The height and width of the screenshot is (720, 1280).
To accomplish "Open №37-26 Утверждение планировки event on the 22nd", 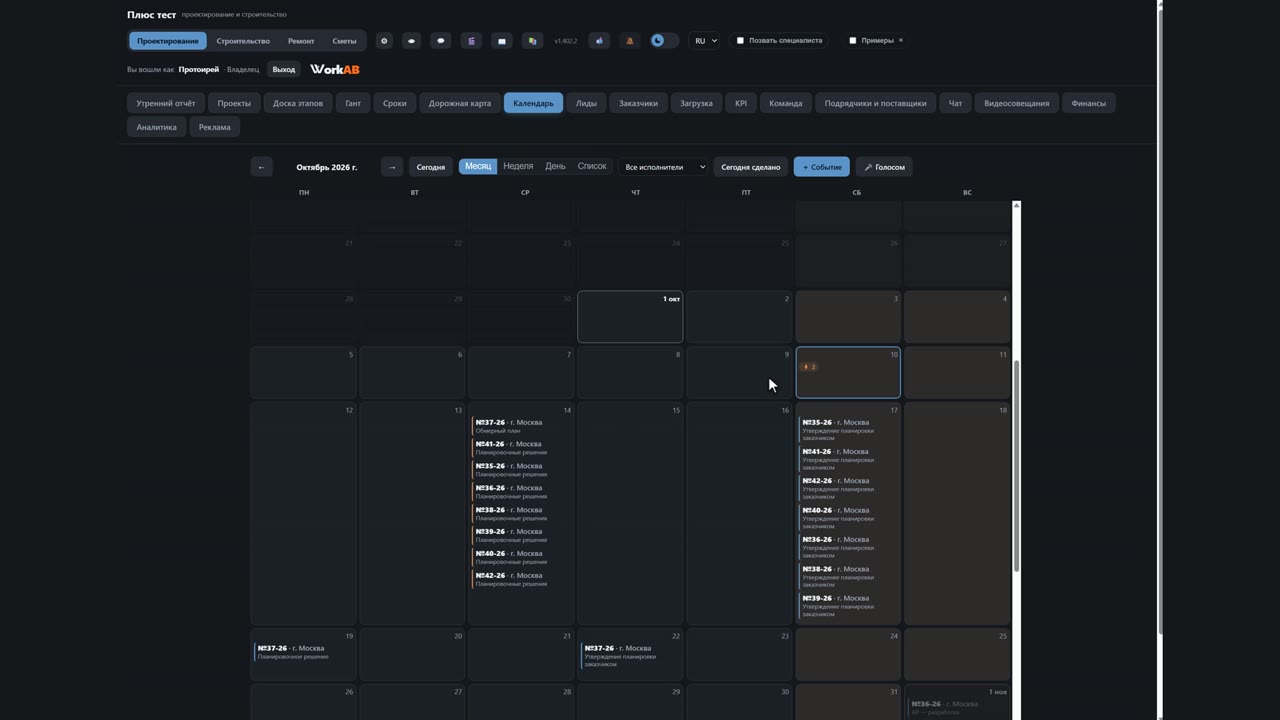I will (x=631, y=656).
